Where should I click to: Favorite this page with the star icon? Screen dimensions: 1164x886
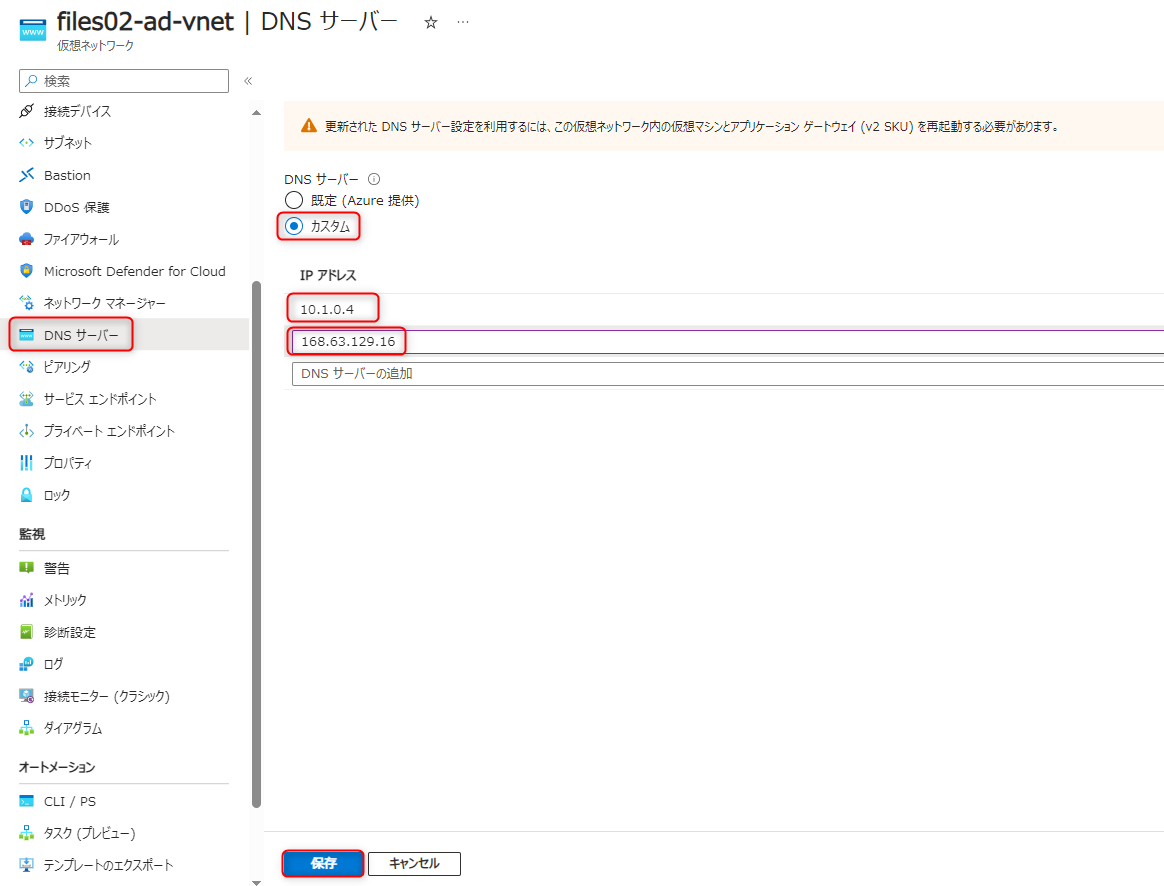pyautogui.click(x=431, y=23)
